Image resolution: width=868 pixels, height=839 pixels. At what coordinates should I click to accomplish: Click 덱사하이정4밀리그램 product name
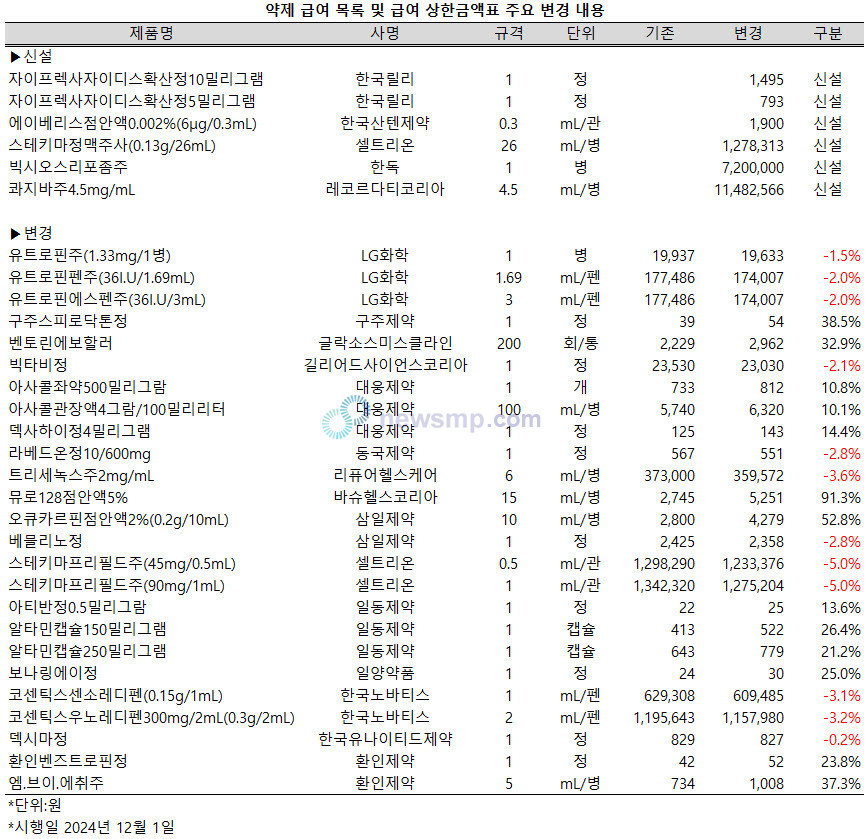[x=79, y=431]
